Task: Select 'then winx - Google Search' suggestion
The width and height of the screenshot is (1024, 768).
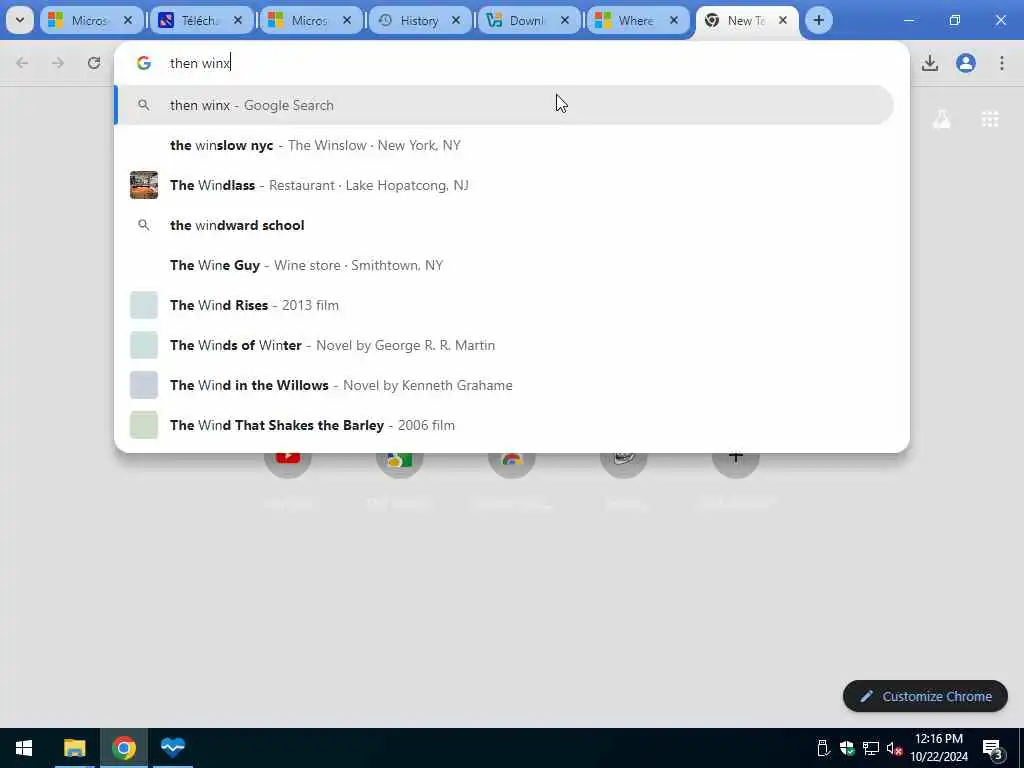Action: coord(504,105)
